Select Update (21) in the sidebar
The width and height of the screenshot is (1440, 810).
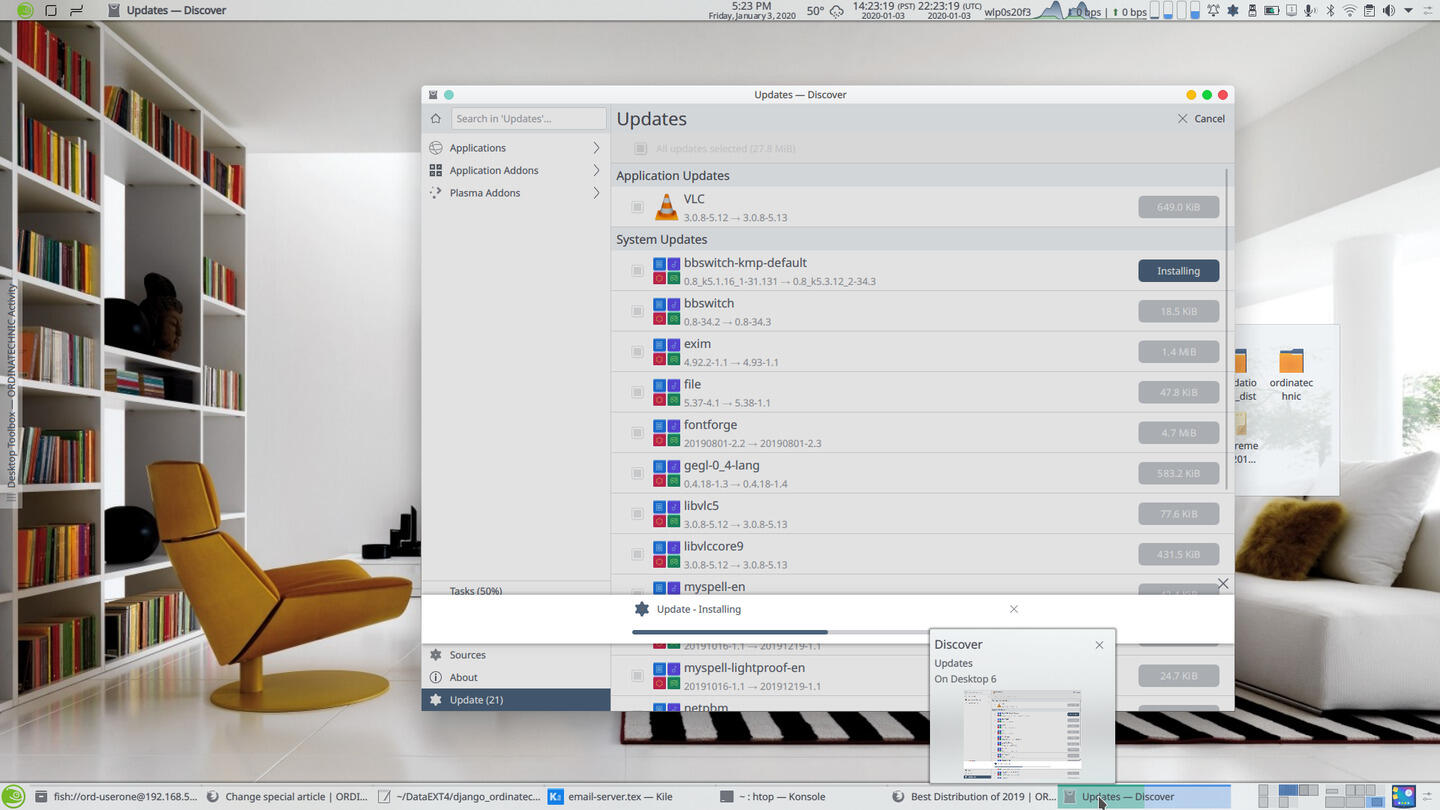pyautogui.click(x=516, y=700)
